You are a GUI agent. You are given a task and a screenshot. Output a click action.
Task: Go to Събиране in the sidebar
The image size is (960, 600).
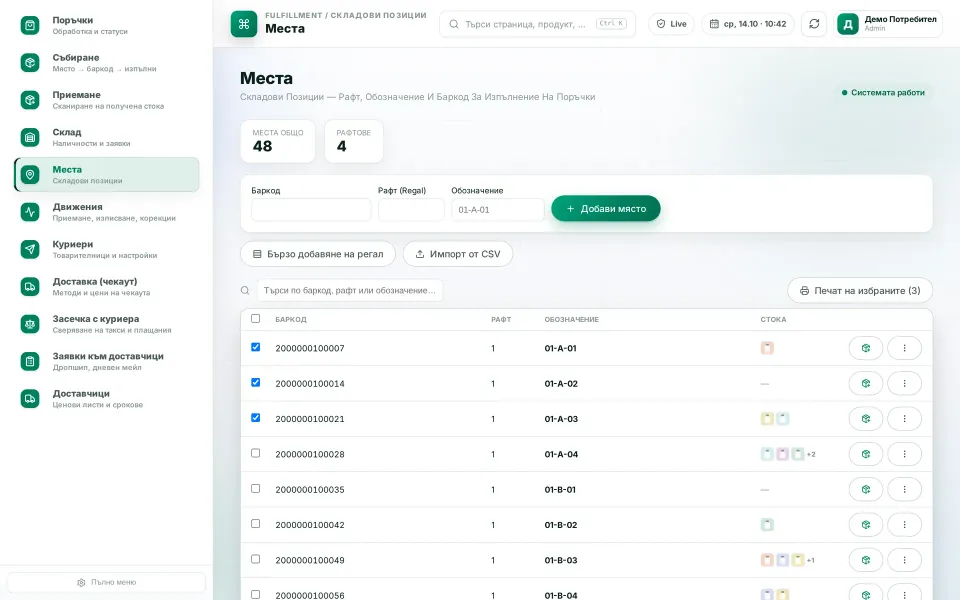tap(107, 62)
